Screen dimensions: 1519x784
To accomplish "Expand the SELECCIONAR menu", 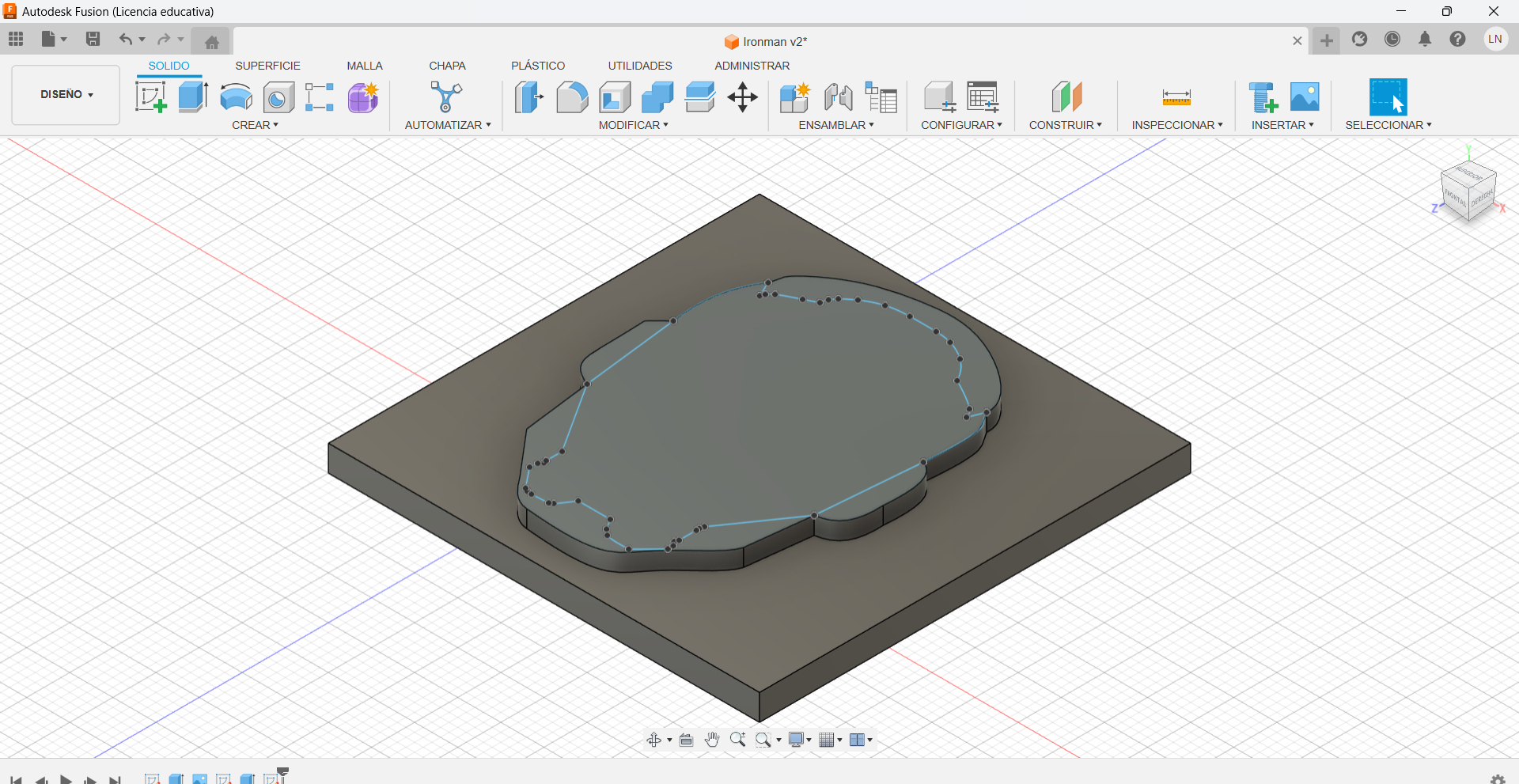I will click(x=1388, y=125).
